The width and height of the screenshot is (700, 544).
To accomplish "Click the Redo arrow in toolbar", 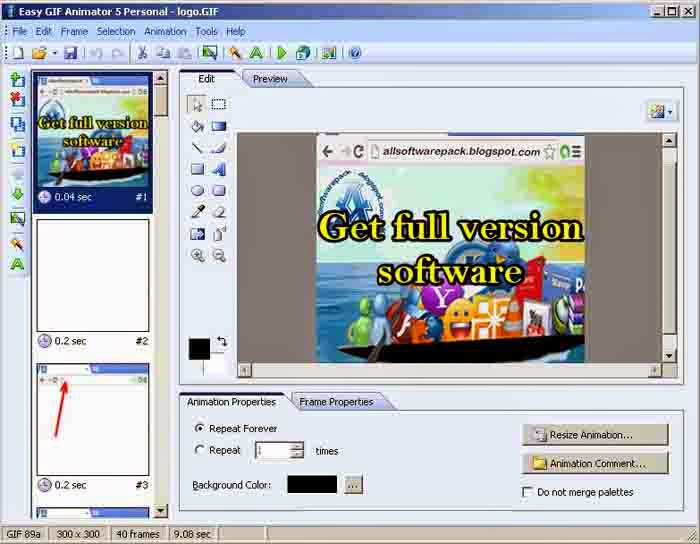I will pyautogui.click(x=117, y=54).
